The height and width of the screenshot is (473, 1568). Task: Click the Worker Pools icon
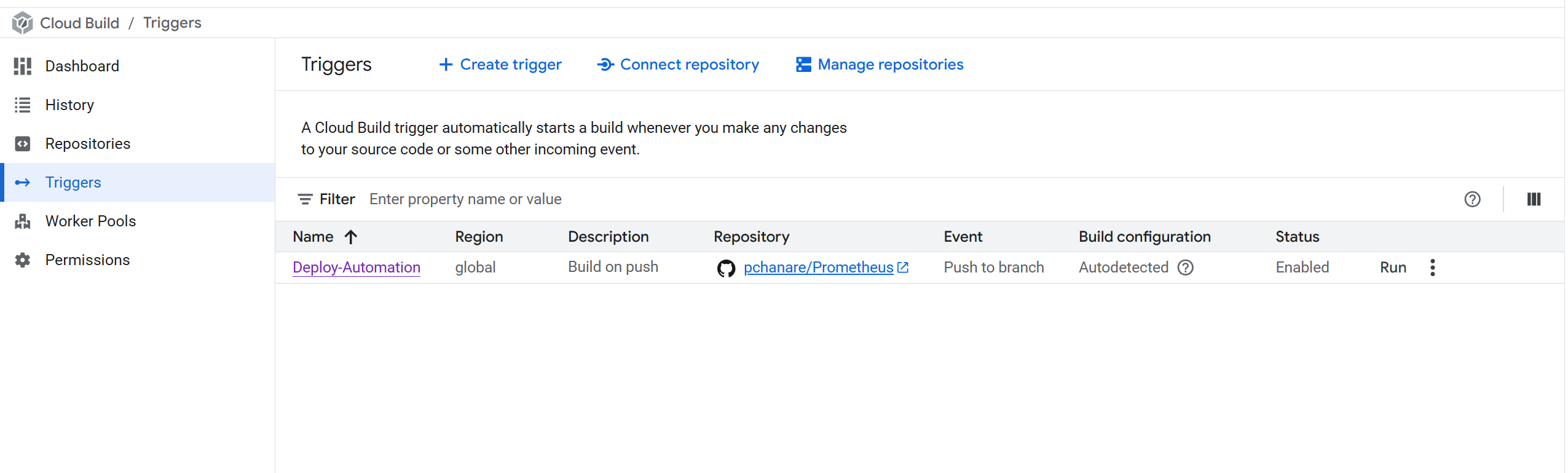tap(23, 221)
